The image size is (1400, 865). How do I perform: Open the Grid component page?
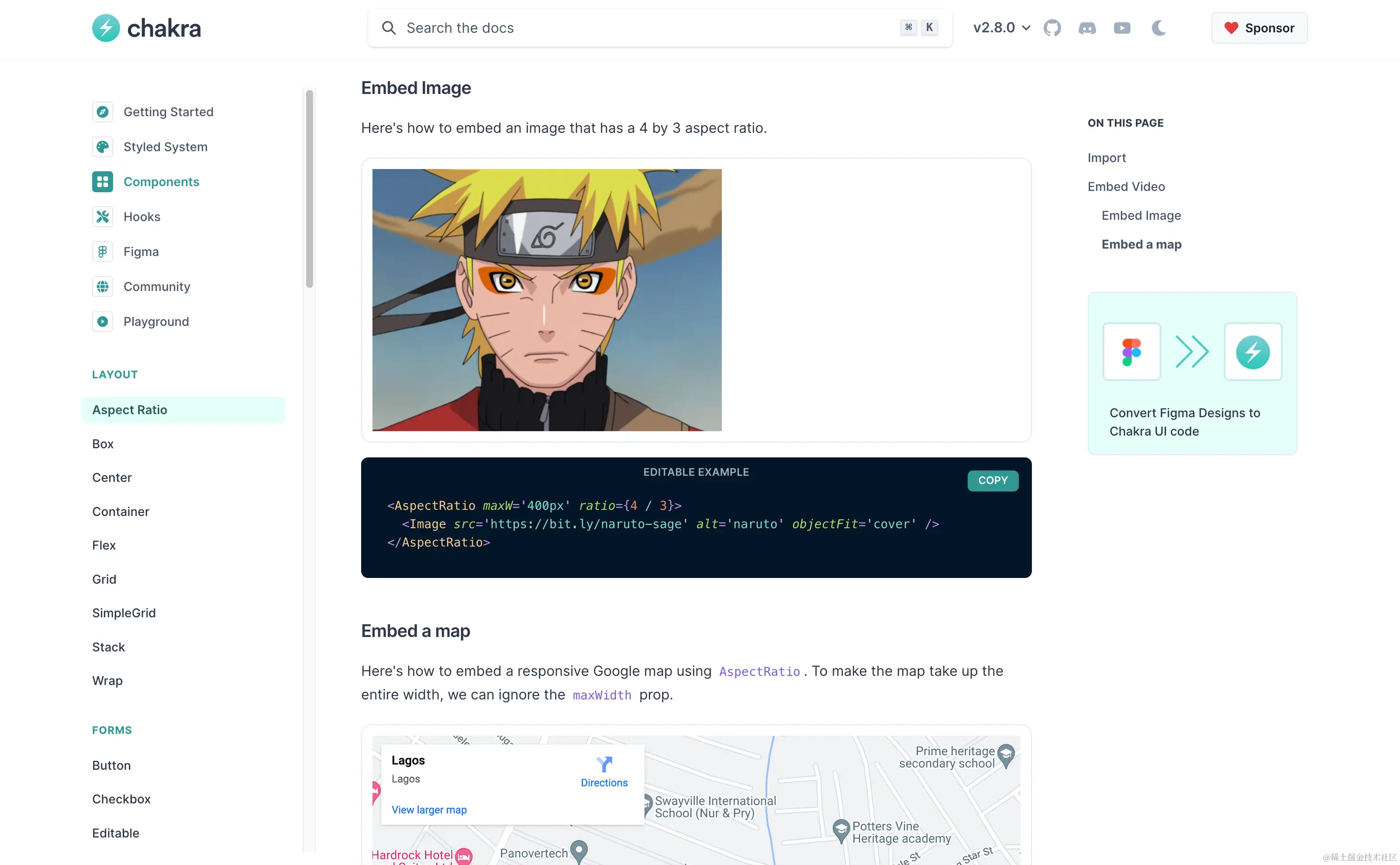pos(104,579)
